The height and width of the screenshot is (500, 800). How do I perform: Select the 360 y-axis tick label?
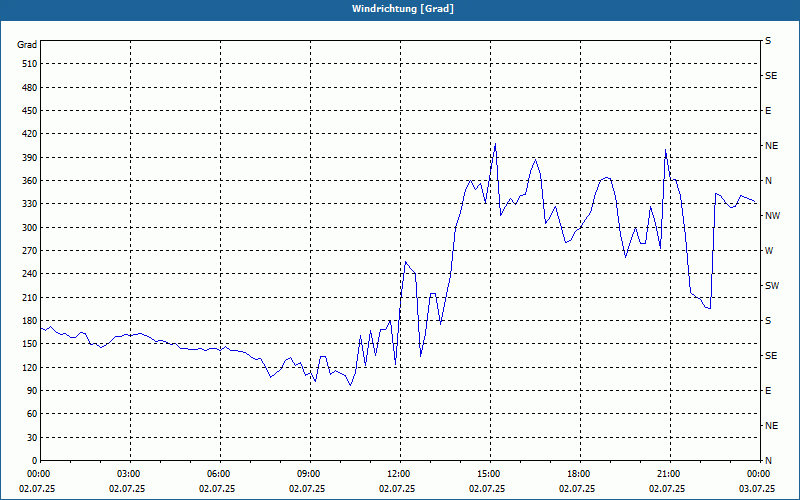click(30, 181)
